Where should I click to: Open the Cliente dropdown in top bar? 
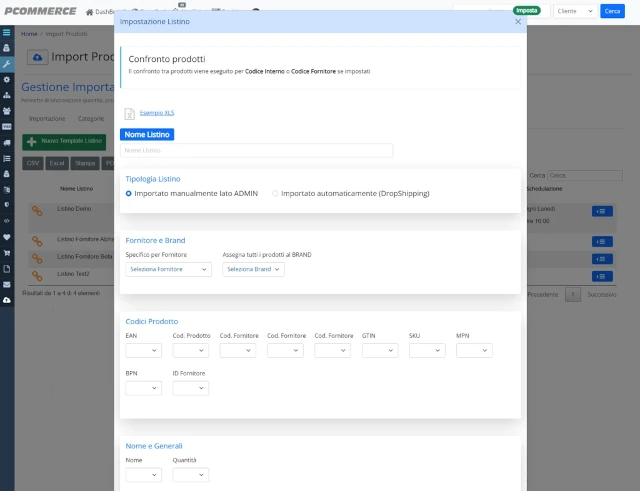575,11
